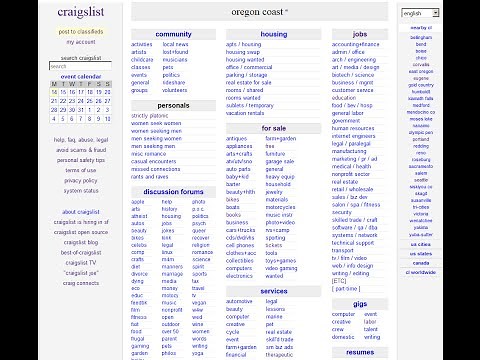Click the search craigslist input field

tap(80, 66)
